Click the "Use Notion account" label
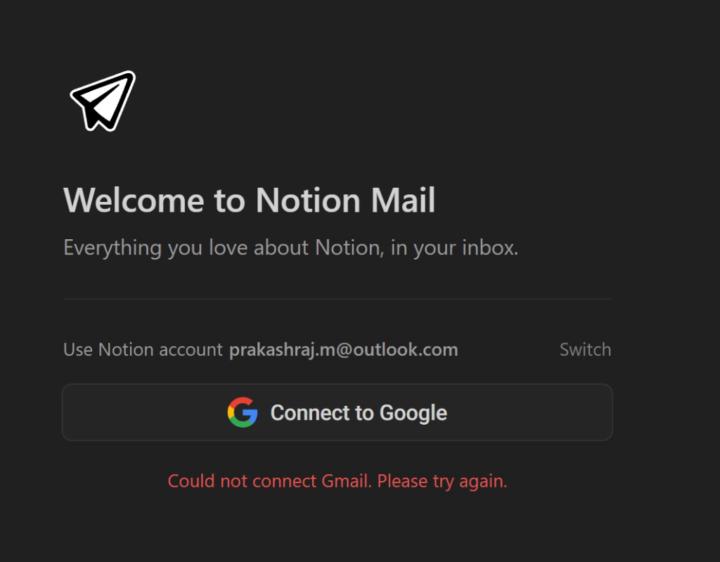 pyautogui.click(x=142, y=349)
